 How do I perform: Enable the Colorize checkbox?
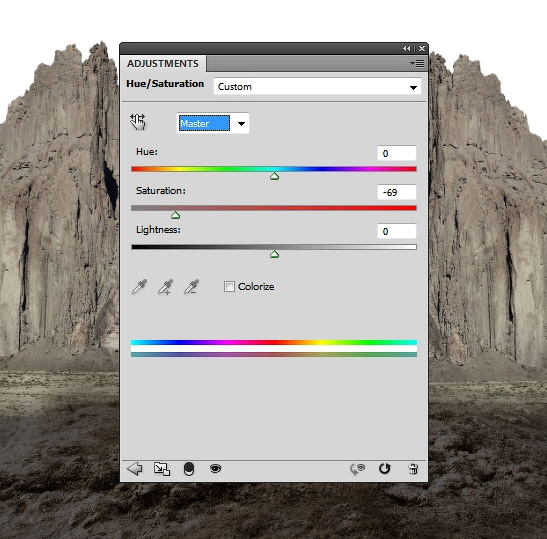coord(229,286)
